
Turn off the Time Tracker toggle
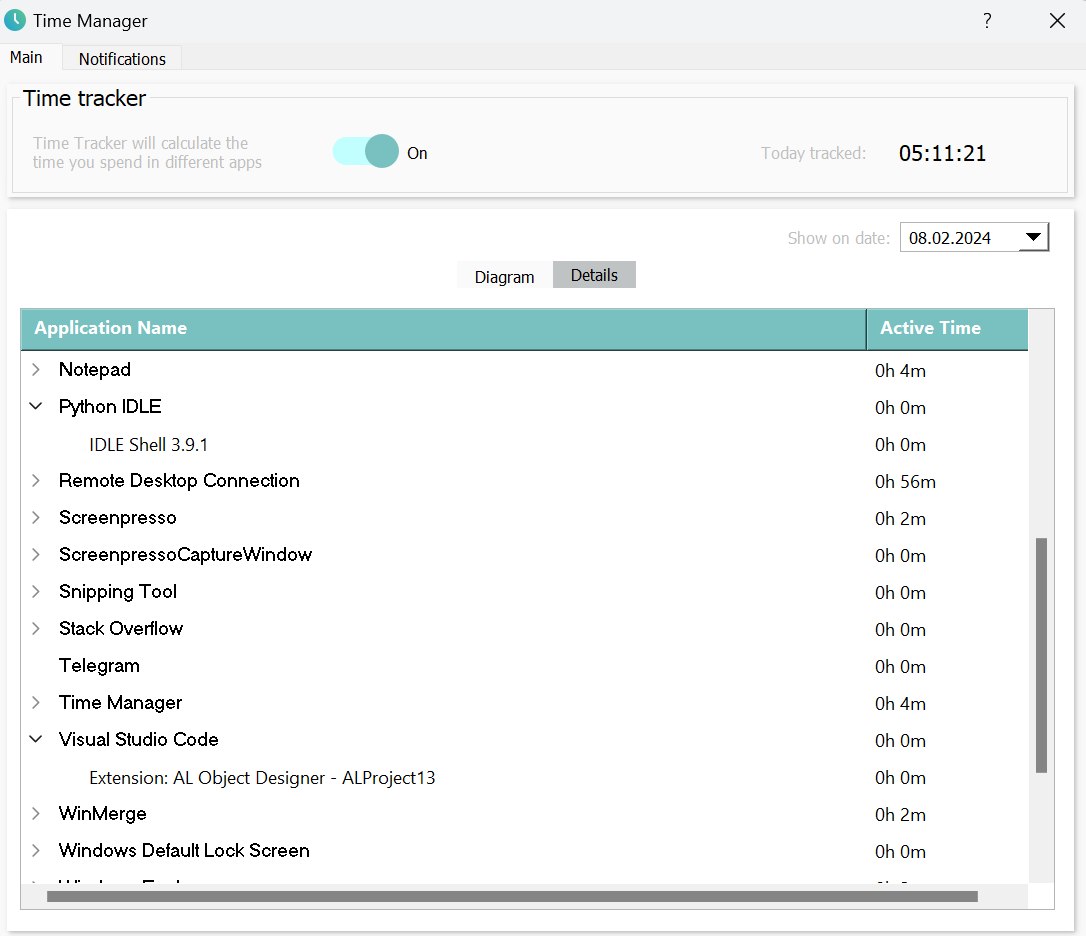(x=366, y=152)
